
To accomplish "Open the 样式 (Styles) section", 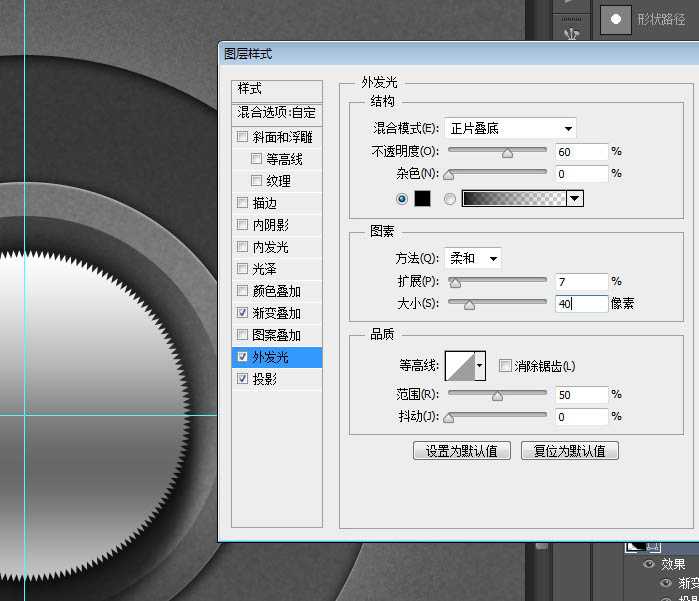I will (277, 89).
